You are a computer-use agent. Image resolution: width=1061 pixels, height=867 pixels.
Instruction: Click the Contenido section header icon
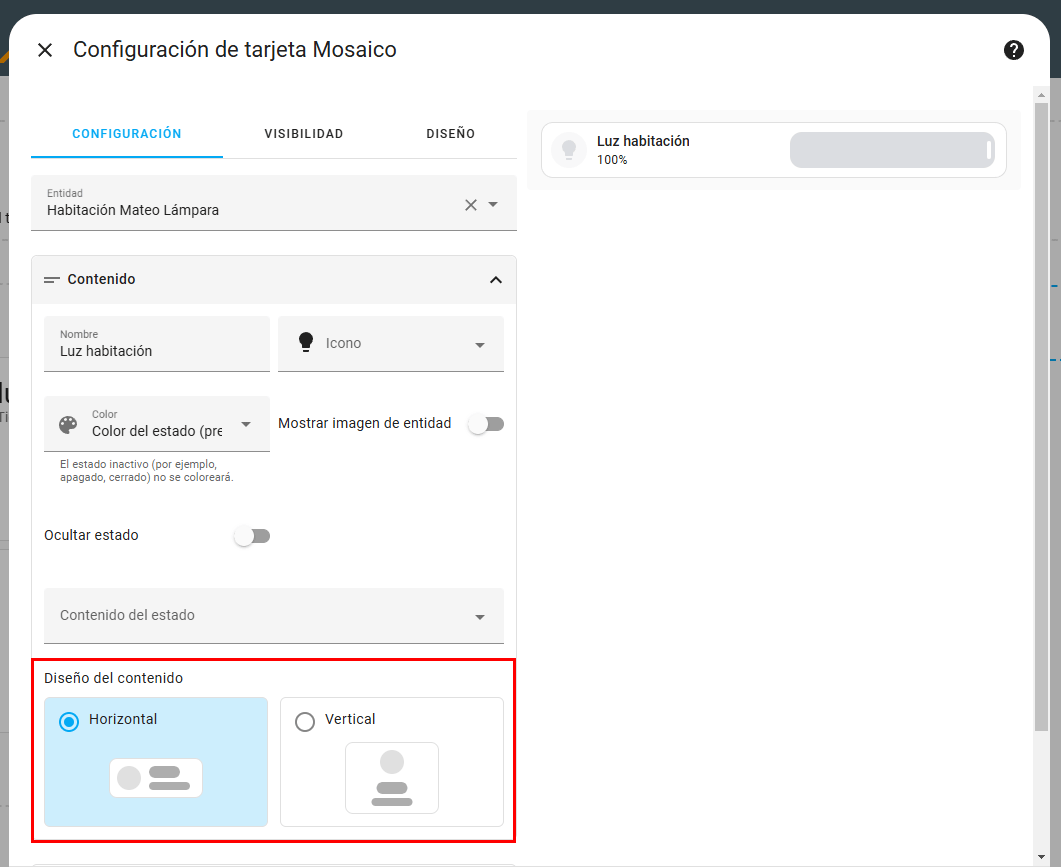click(52, 280)
